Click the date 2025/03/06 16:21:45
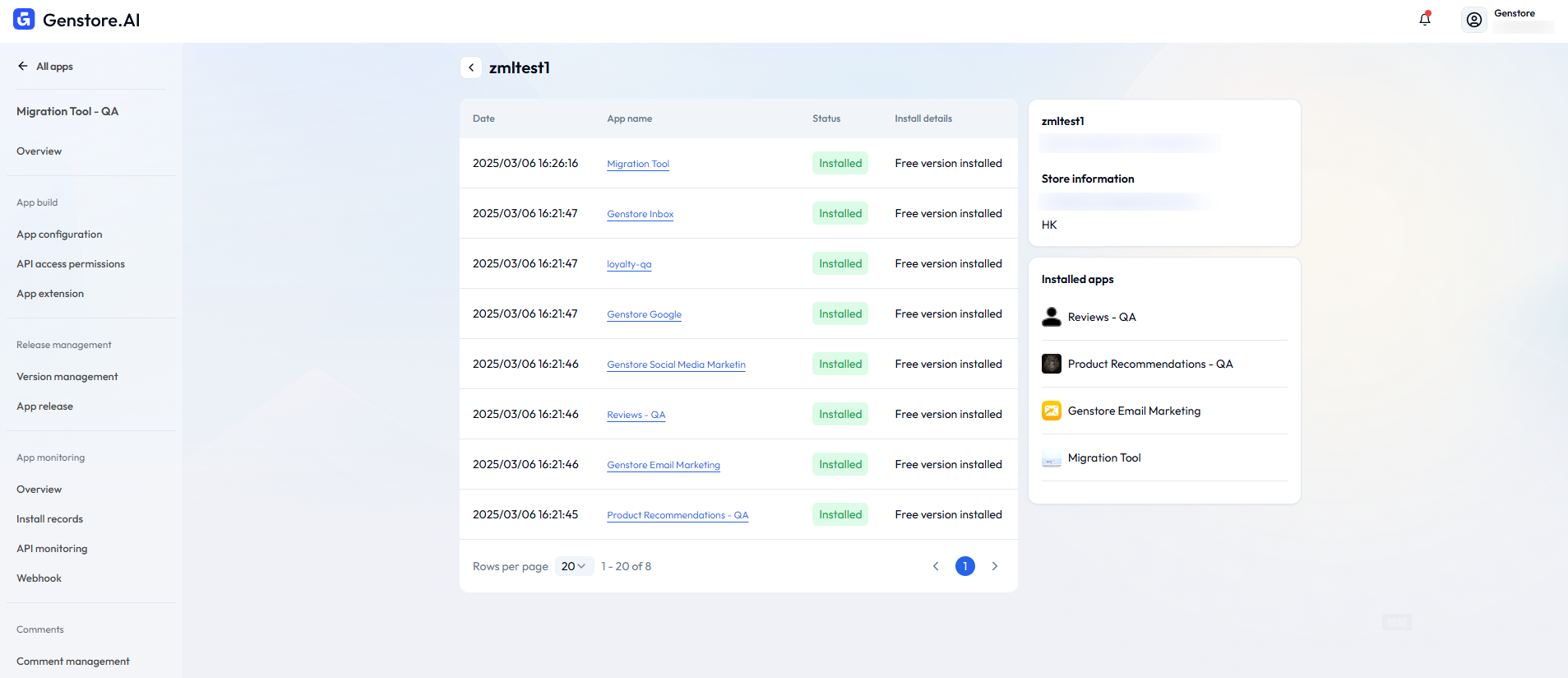The height and width of the screenshot is (678, 1568). tap(525, 514)
